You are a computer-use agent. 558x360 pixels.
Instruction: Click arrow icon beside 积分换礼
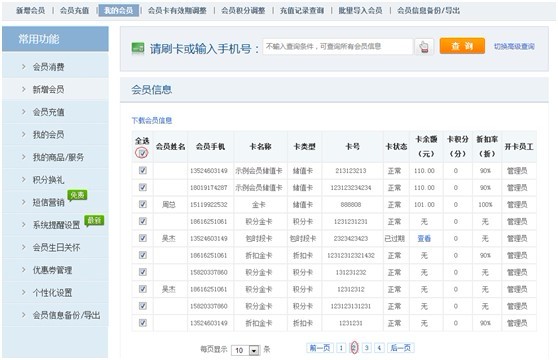point(24,180)
